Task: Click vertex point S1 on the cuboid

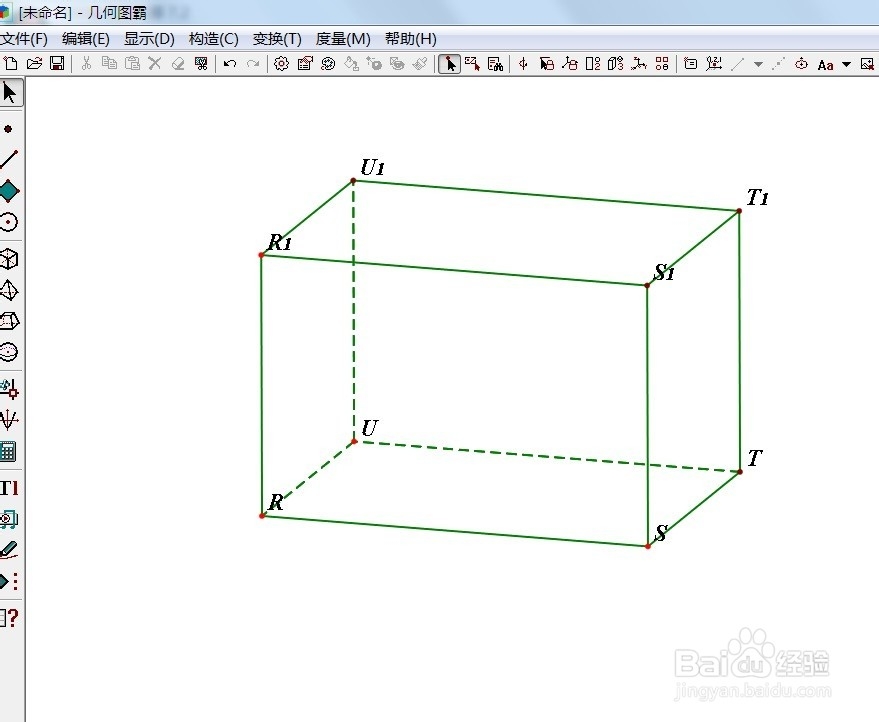Action: coord(647,285)
